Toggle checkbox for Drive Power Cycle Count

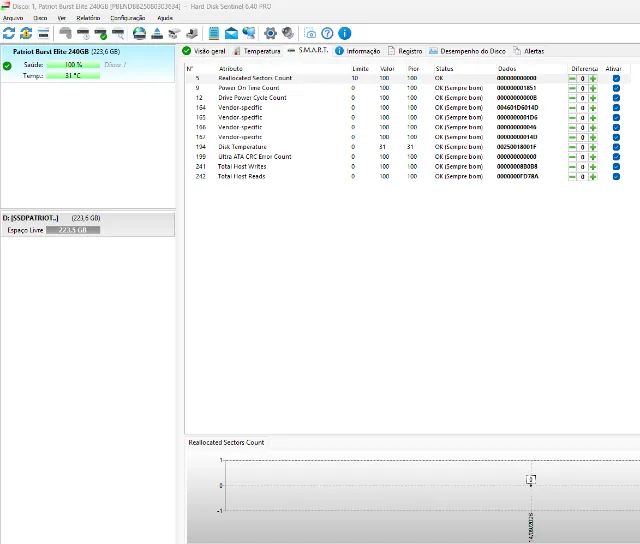point(616,98)
